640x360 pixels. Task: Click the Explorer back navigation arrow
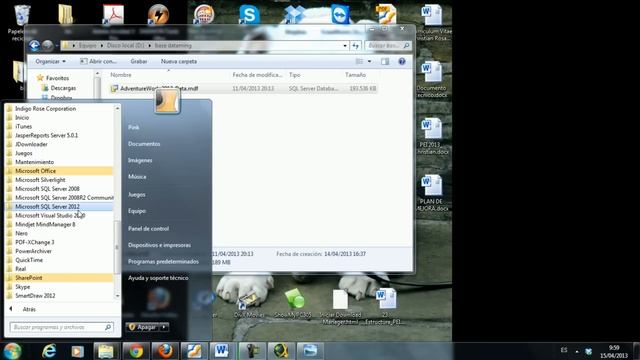(x=34, y=46)
